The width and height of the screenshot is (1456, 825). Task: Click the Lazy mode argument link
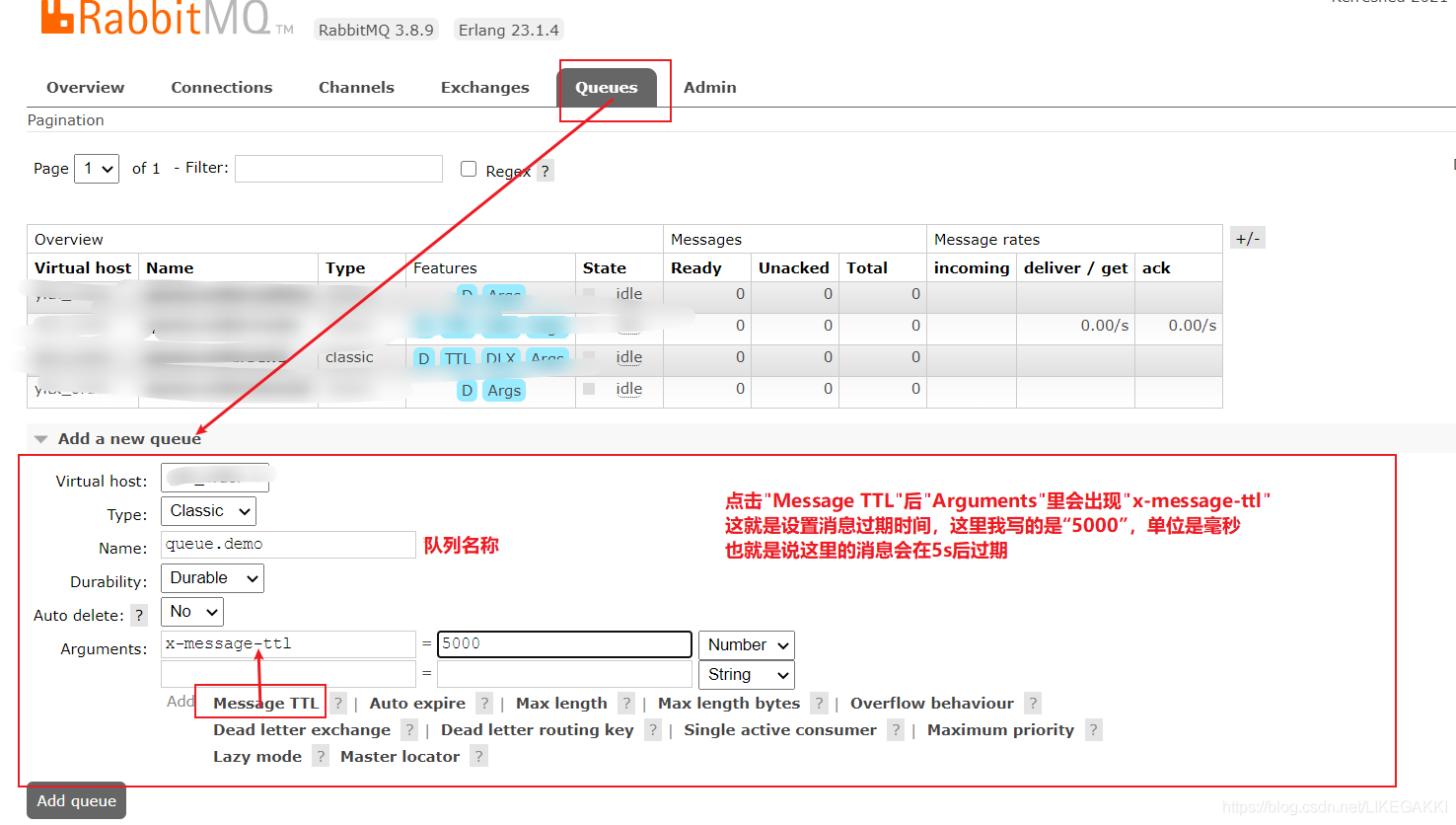pyautogui.click(x=257, y=756)
